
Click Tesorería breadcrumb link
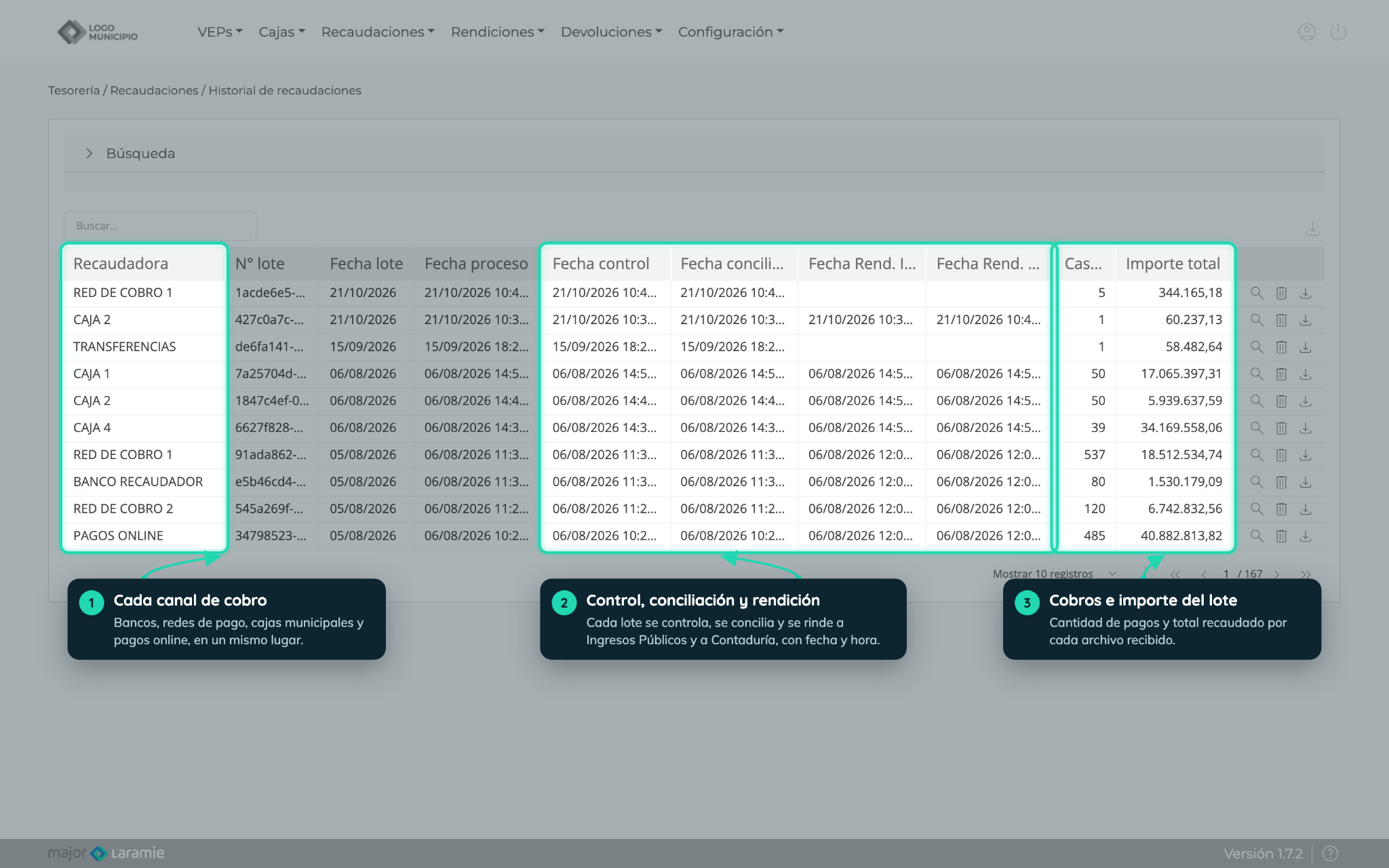click(x=73, y=90)
